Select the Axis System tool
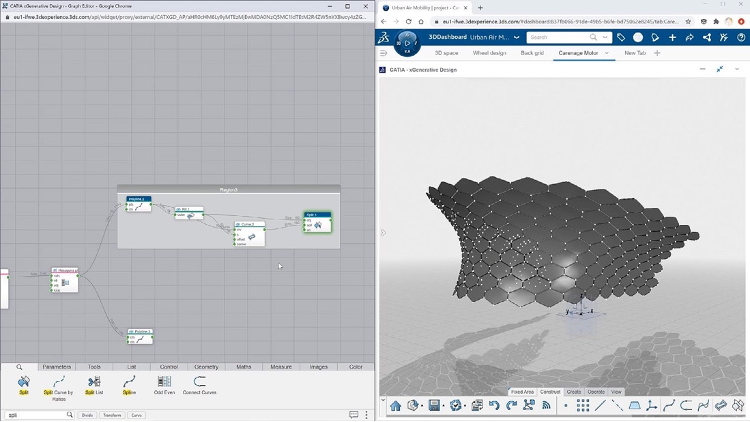Screen dimensions: 750x422 coord(651,406)
